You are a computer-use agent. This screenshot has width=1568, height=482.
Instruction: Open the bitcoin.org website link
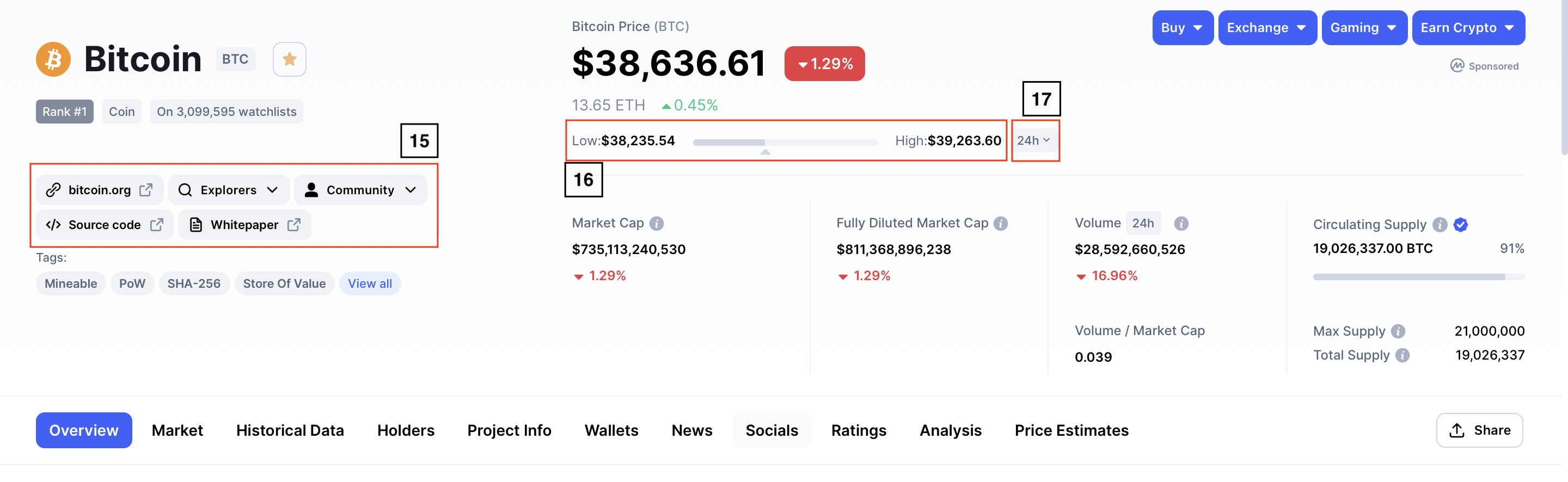click(100, 190)
